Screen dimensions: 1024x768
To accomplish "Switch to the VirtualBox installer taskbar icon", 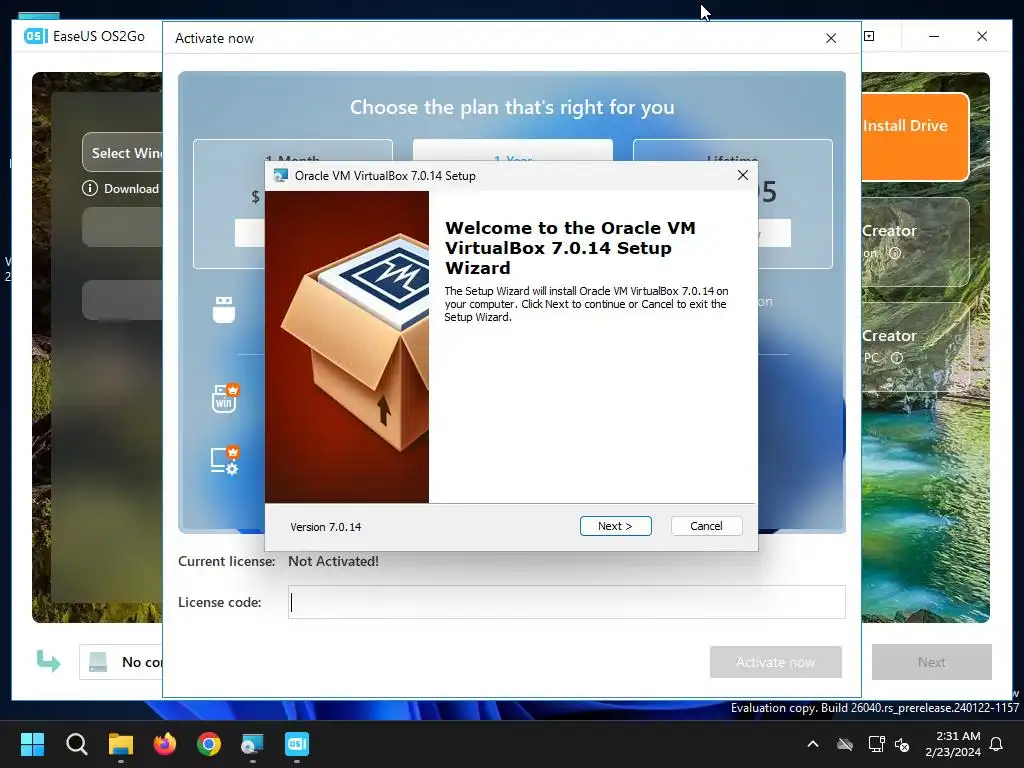I will click(253, 744).
